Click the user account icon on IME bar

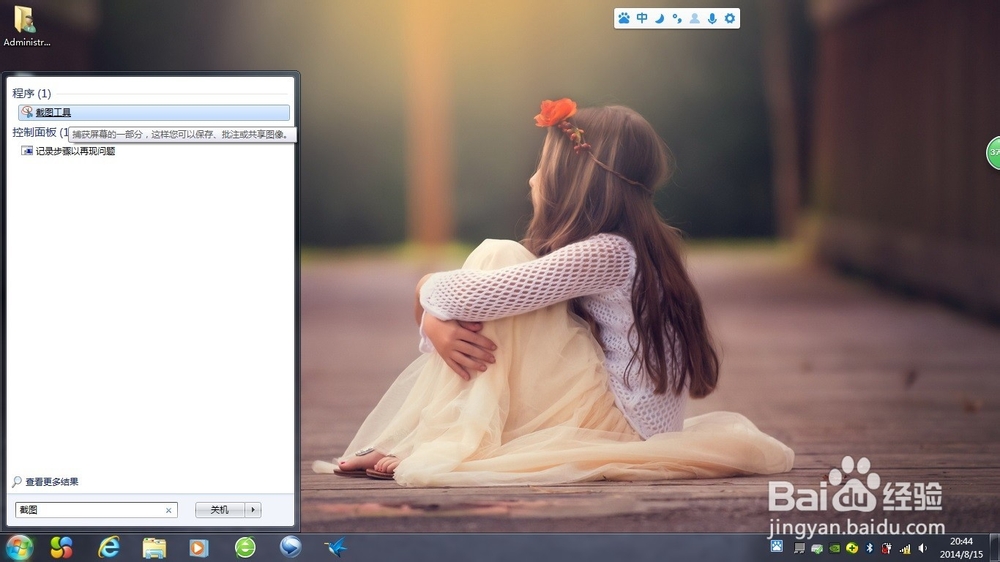(695, 18)
